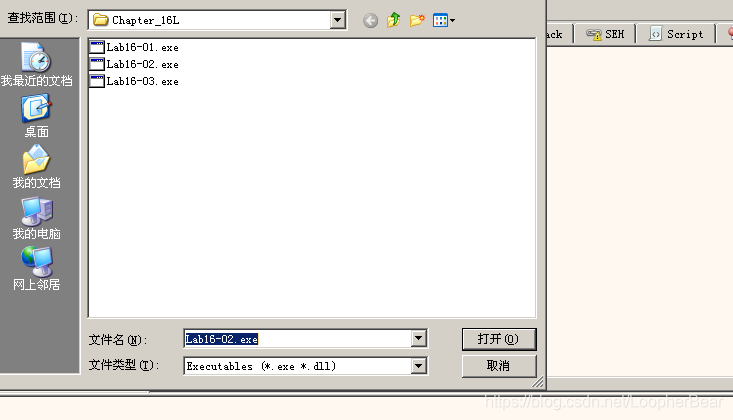This screenshot has height=420, width=733.
Task: Click the Executables file type field
Action: [298, 366]
